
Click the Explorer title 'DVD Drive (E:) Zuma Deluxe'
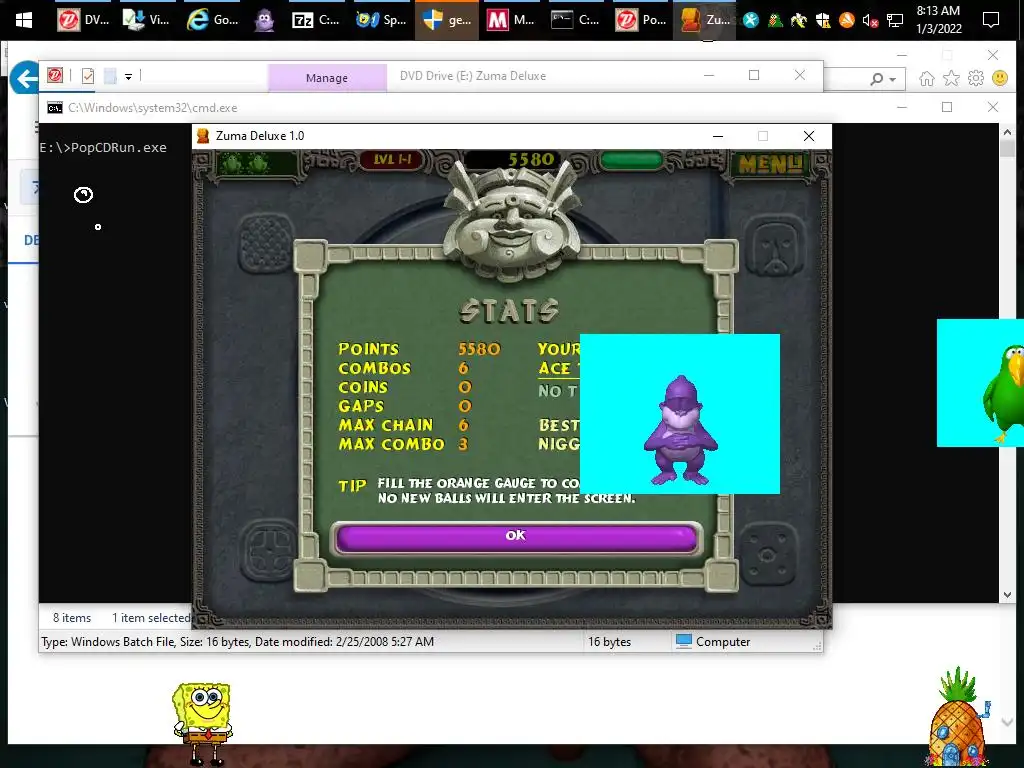coord(473,76)
